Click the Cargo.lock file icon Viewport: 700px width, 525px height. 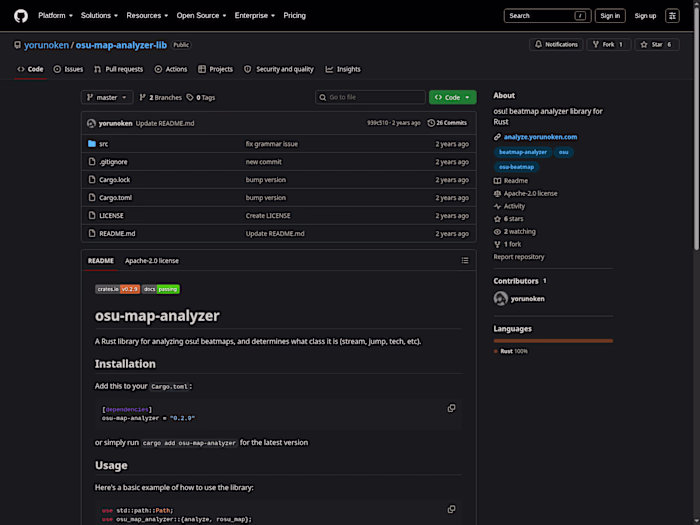92,179
